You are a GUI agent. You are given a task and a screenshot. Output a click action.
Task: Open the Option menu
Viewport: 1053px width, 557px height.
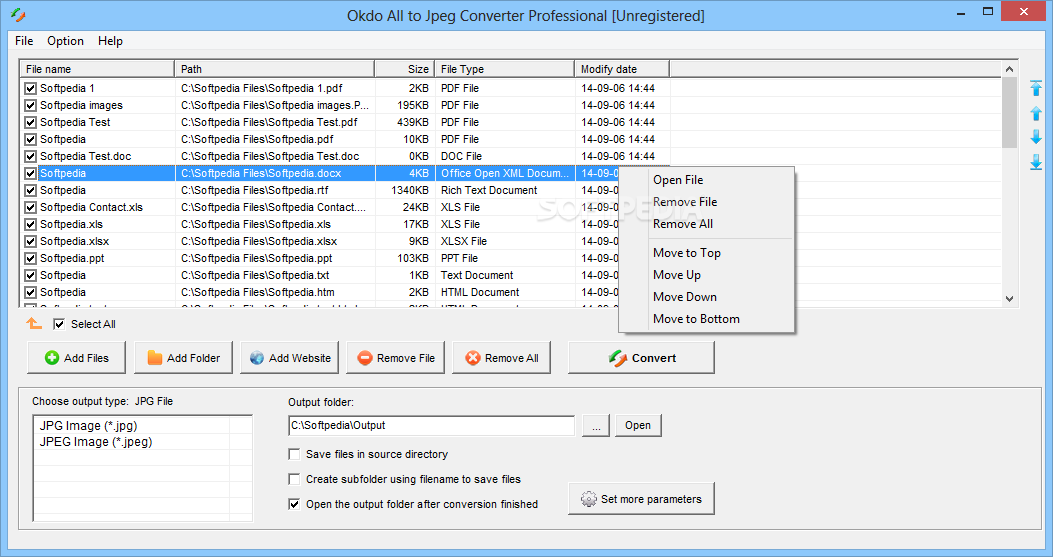(65, 41)
